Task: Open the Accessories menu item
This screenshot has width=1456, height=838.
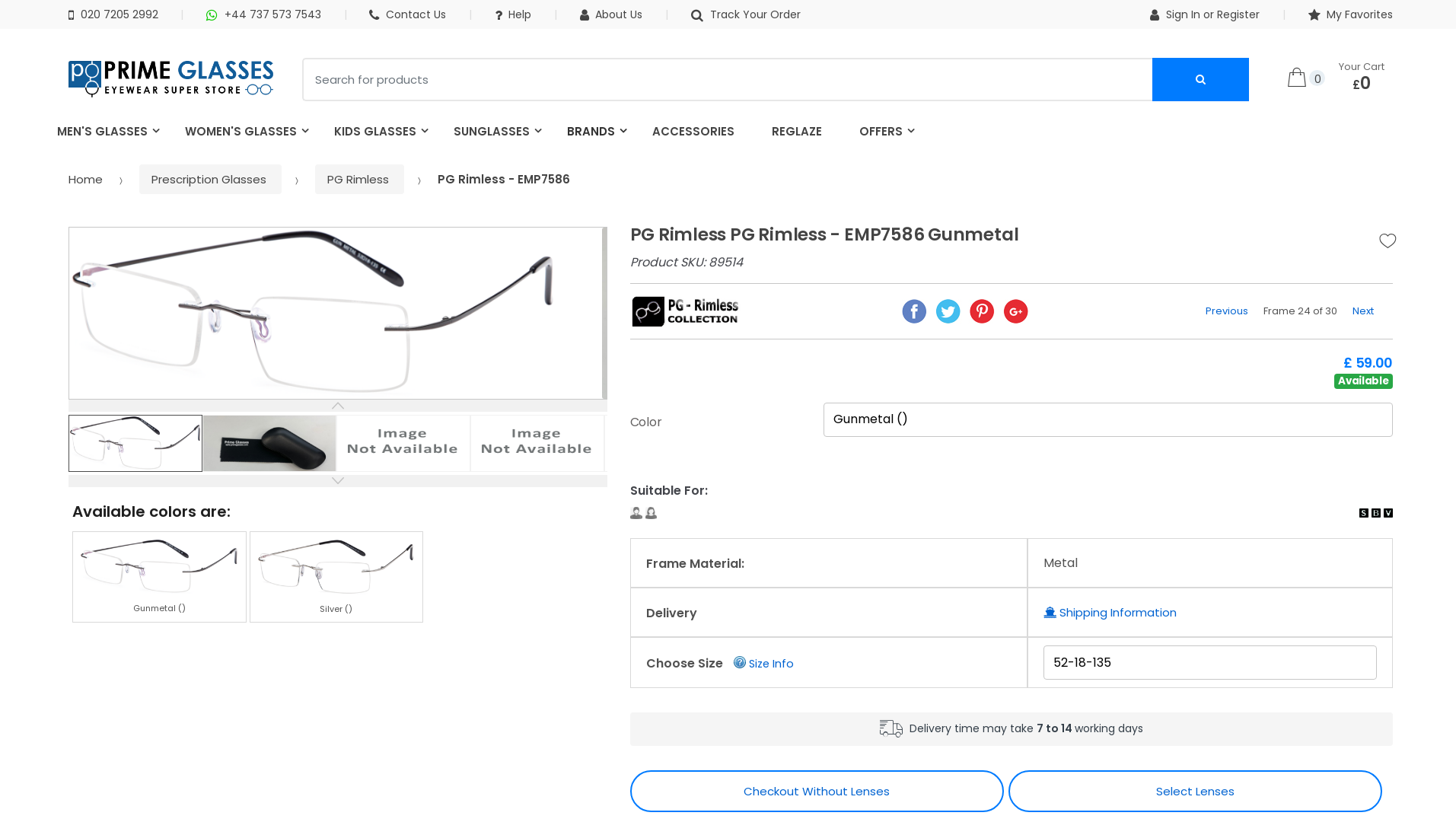Action: [x=693, y=132]
